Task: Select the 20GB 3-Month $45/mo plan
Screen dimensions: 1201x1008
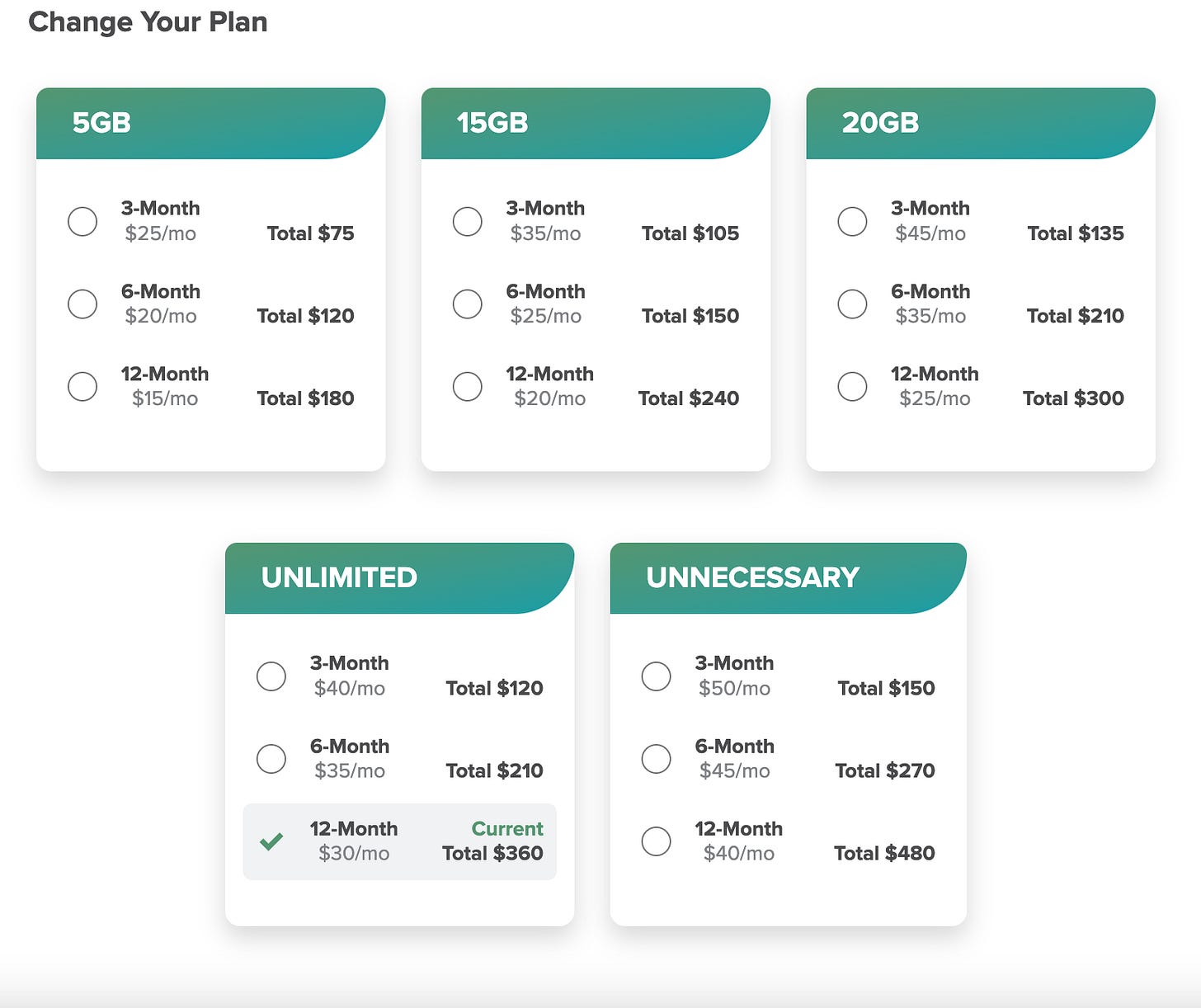Action: tap(852, 221)
